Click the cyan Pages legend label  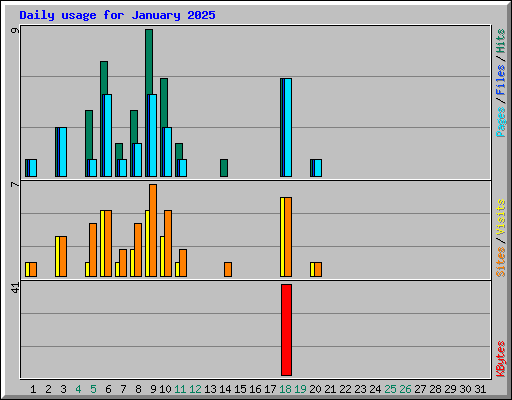coord(501,122)
